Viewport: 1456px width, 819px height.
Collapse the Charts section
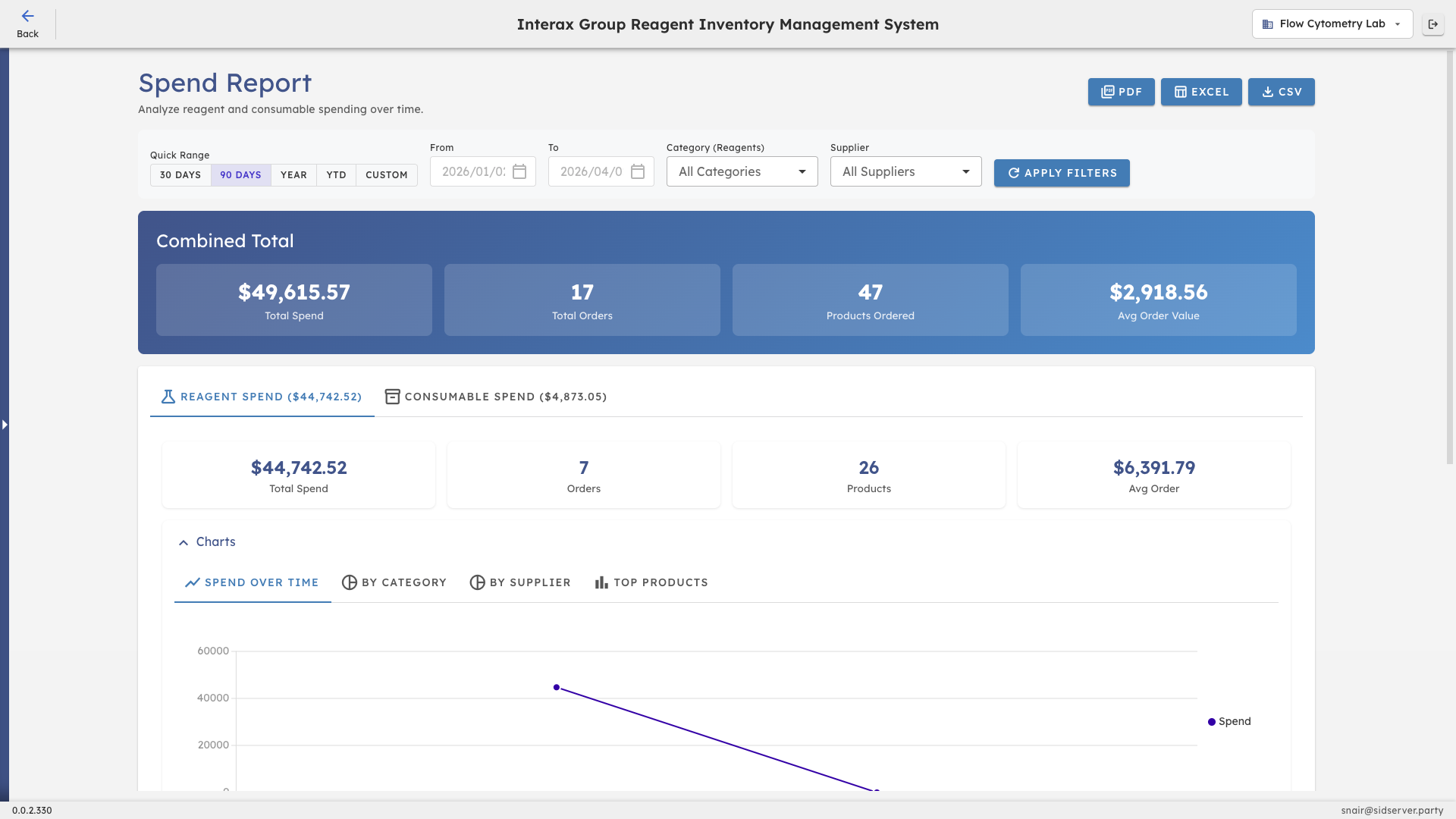click(x=184, y=541)
